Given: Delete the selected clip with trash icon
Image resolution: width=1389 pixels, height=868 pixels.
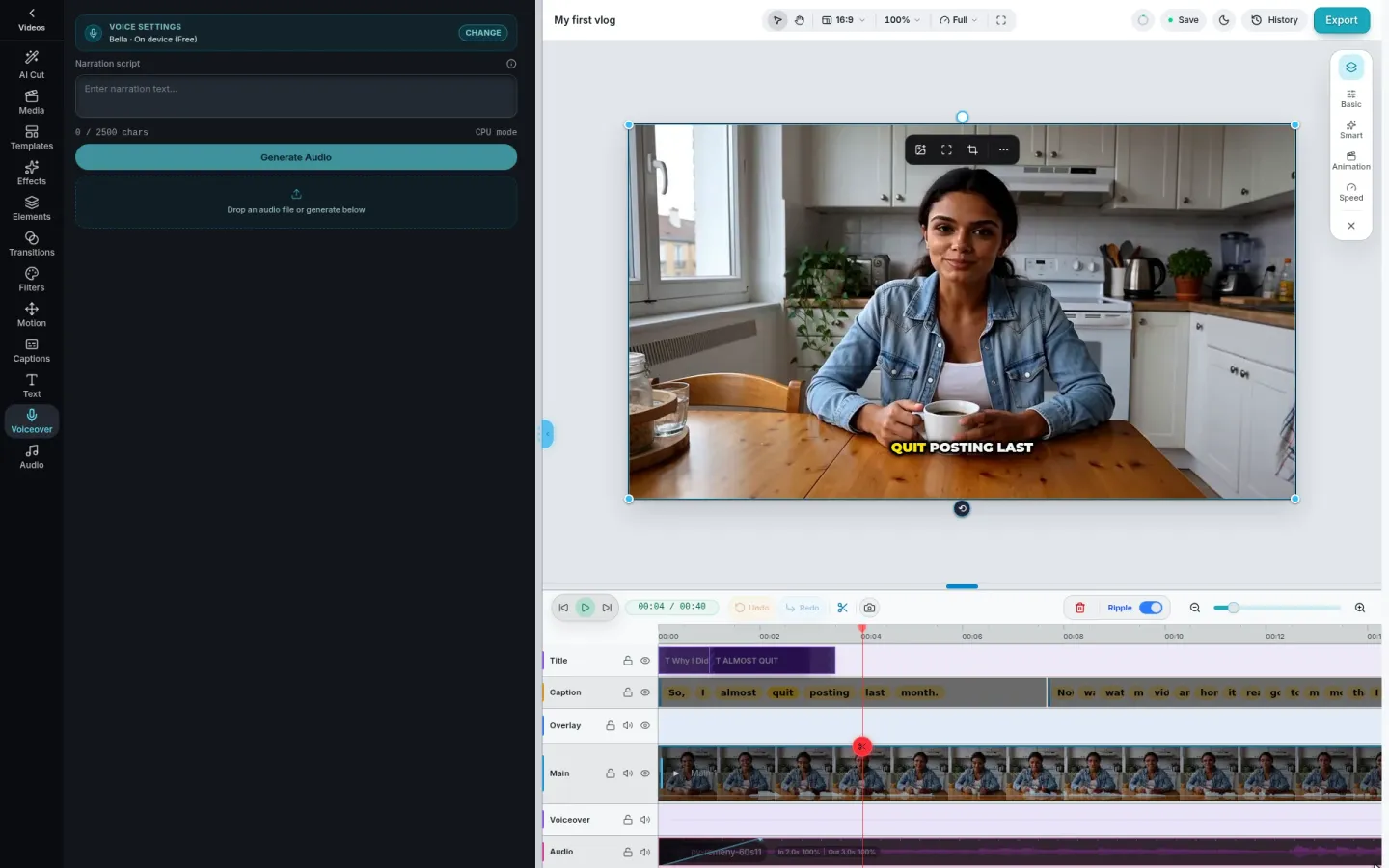Looking at the screenshot, I should click(x=1080, y=608).
